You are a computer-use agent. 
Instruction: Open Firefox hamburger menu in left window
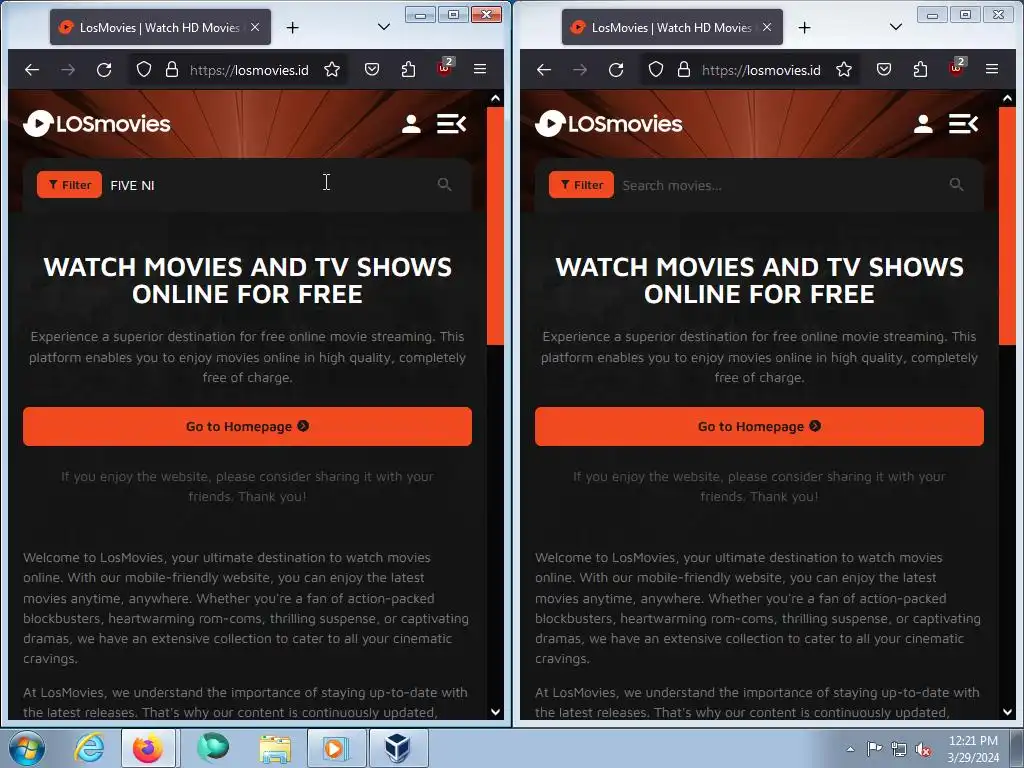click(480, 69)
